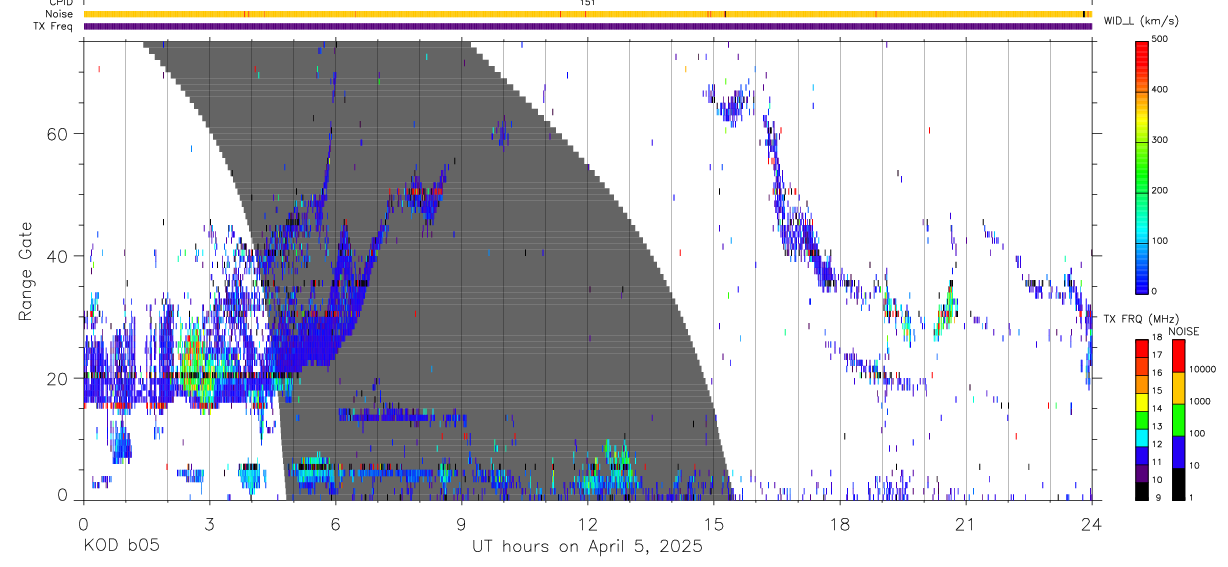Click the 21 tick on the UT hours axis

coord(965,524)
